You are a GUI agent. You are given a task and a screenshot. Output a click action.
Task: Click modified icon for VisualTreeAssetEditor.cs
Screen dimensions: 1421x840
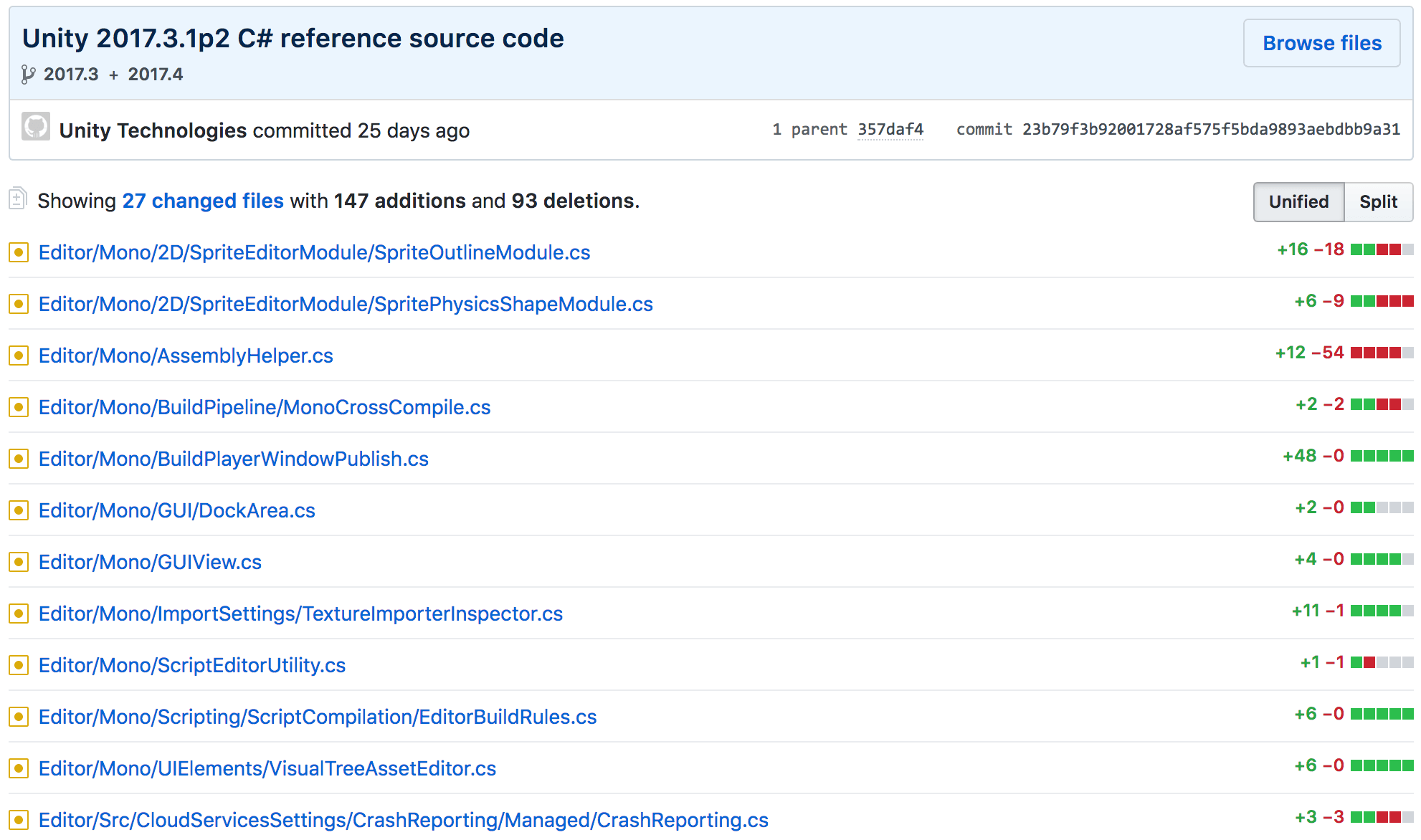point(19,768)
